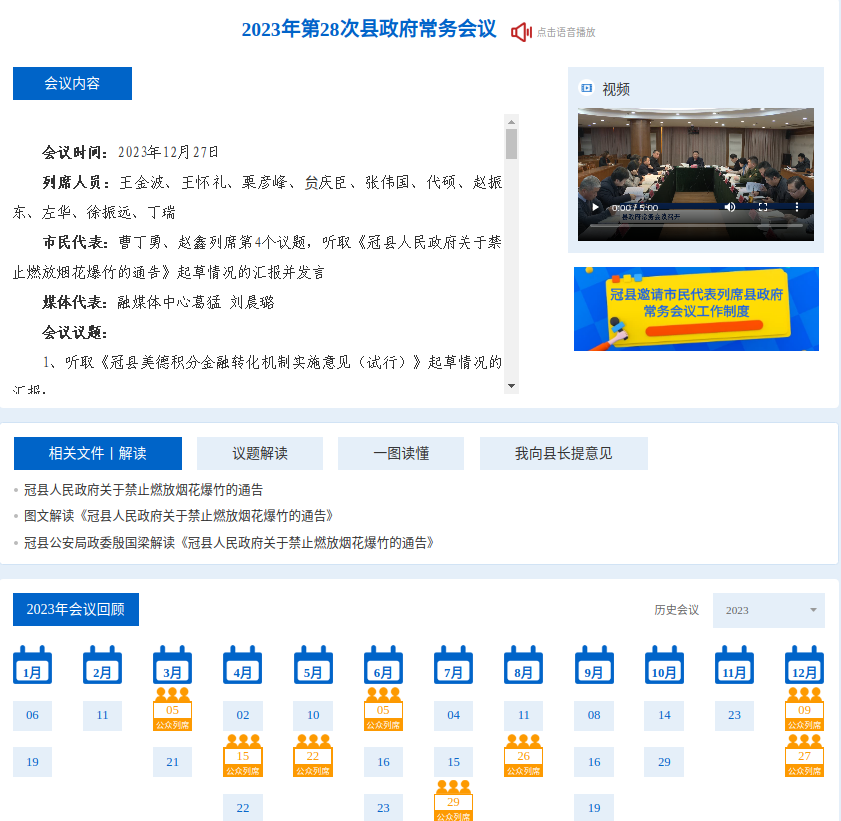This screenshot has width=841, height=821.
Task: Seek on the video progress bar
Action: tap(696, 225)
